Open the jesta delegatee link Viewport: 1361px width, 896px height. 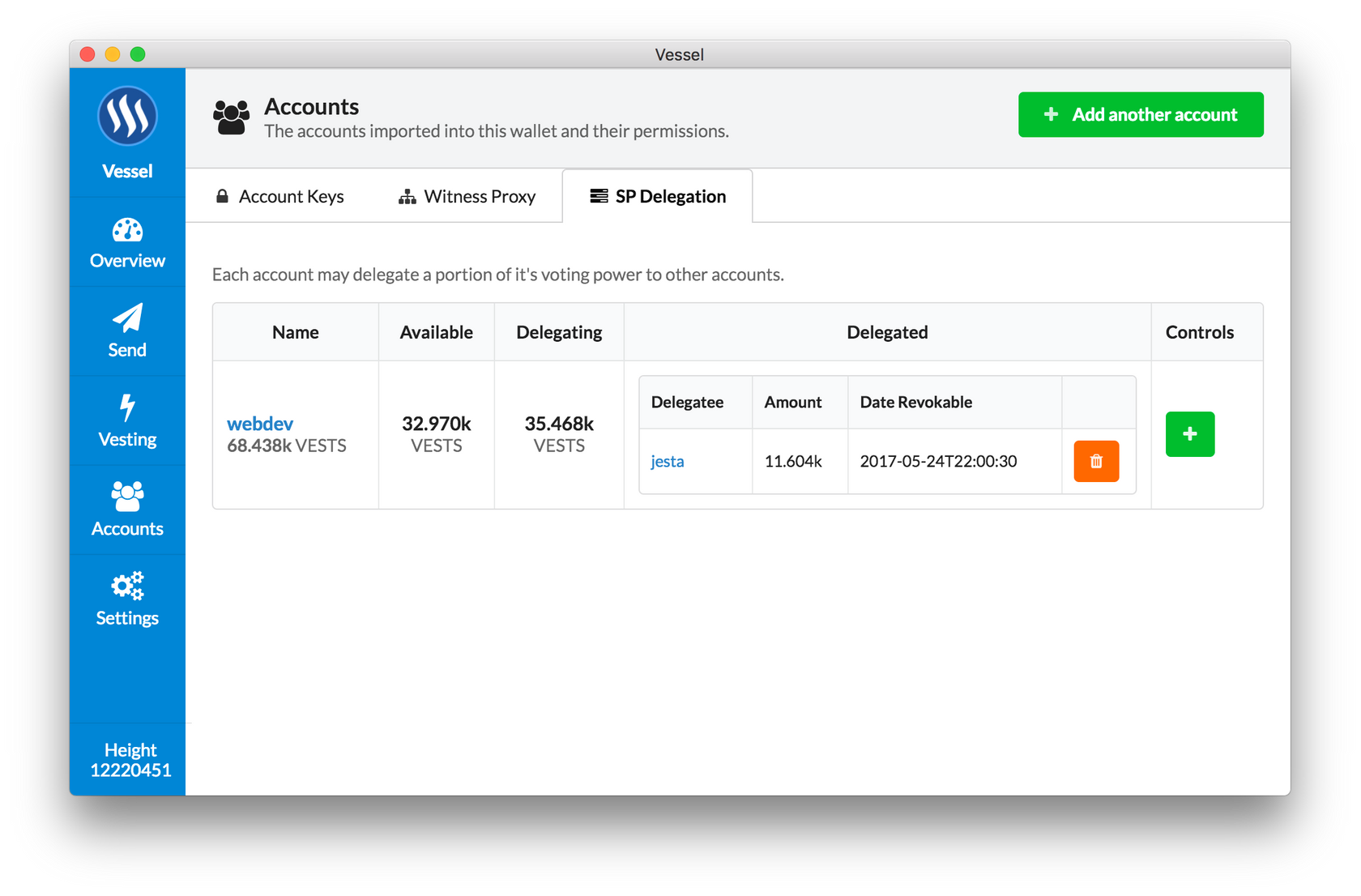pos(668,461)
